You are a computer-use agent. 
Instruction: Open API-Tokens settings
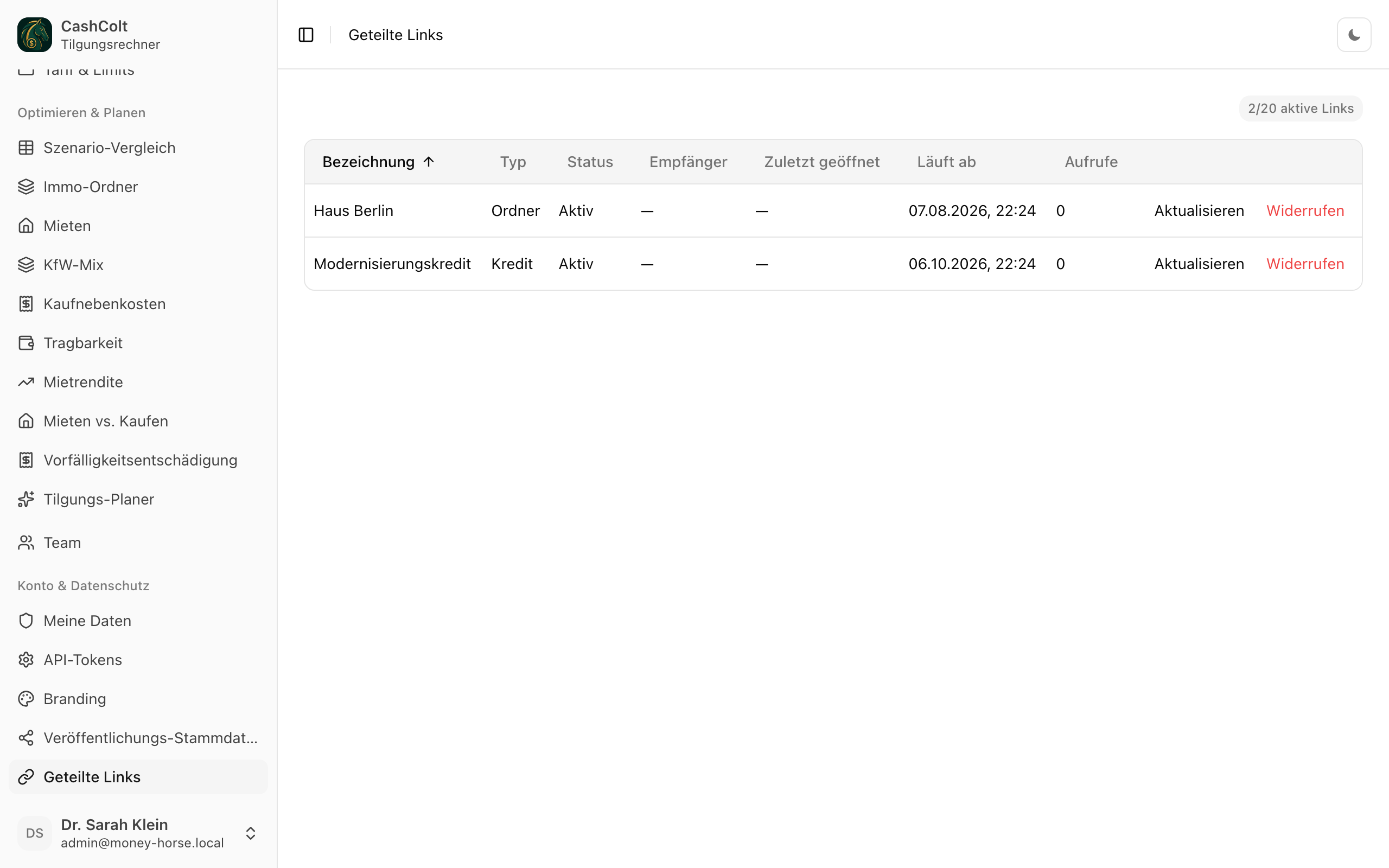coord(138,660)
